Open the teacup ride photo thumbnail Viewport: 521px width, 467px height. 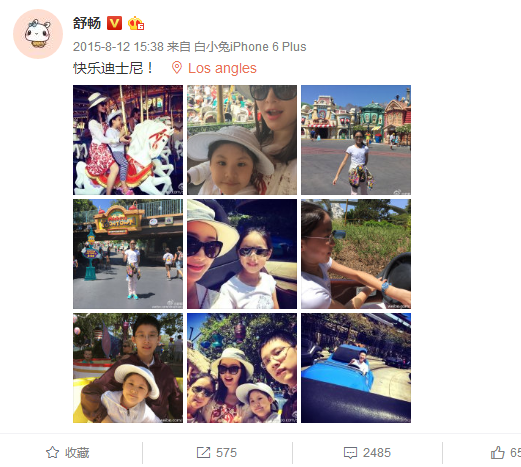(x=128, y=368)
